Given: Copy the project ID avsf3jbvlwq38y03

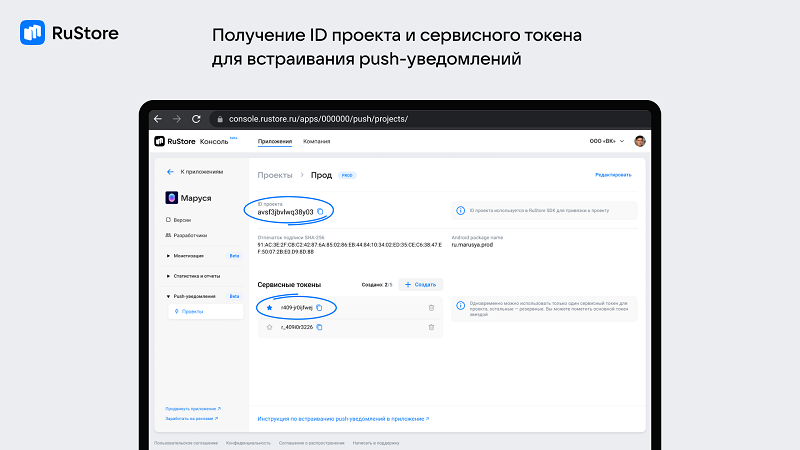Looking at the screenshot, I should click(320, 212).
